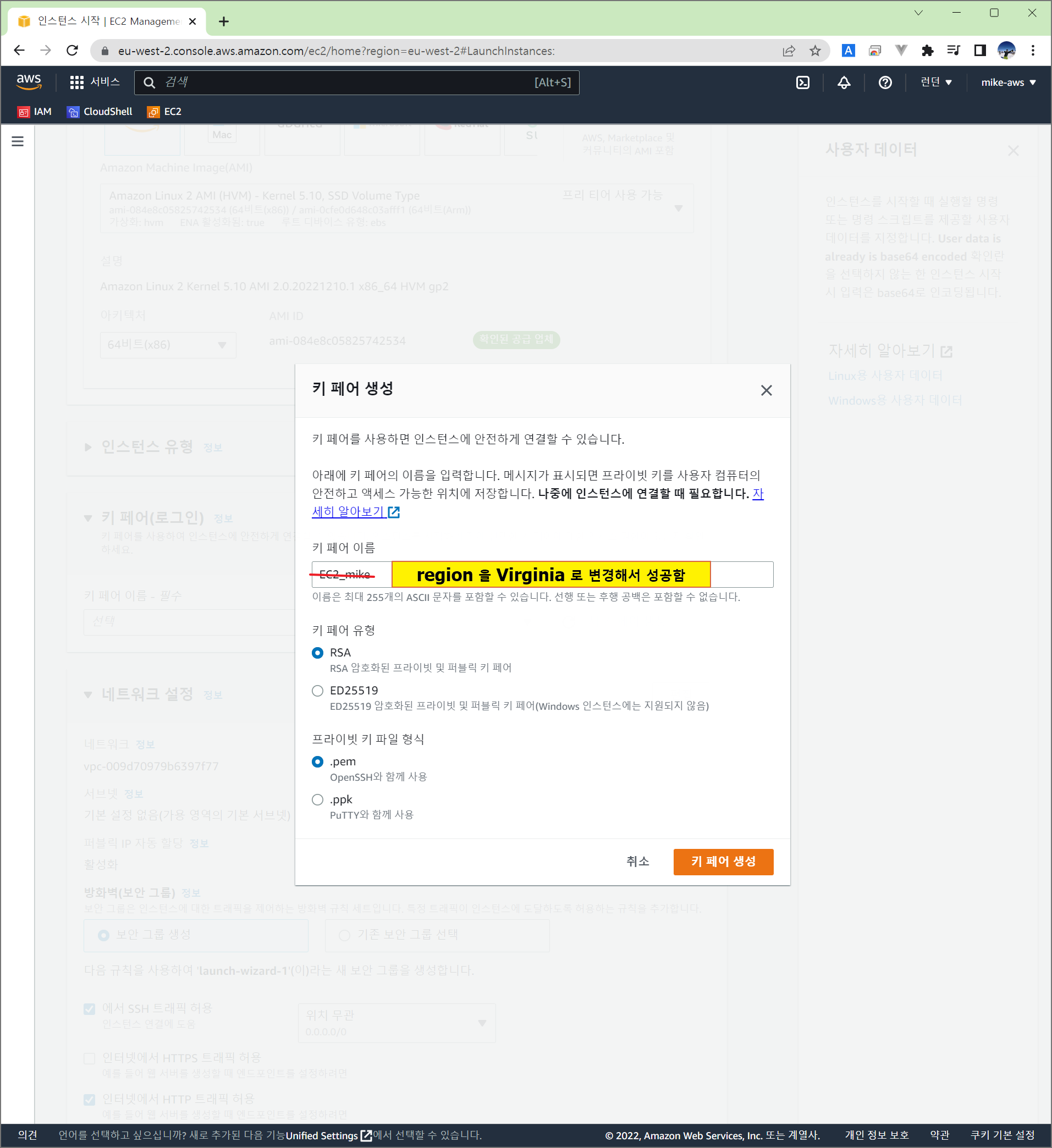Open 개인 정보 보호 footer link

click(877, 1135)
